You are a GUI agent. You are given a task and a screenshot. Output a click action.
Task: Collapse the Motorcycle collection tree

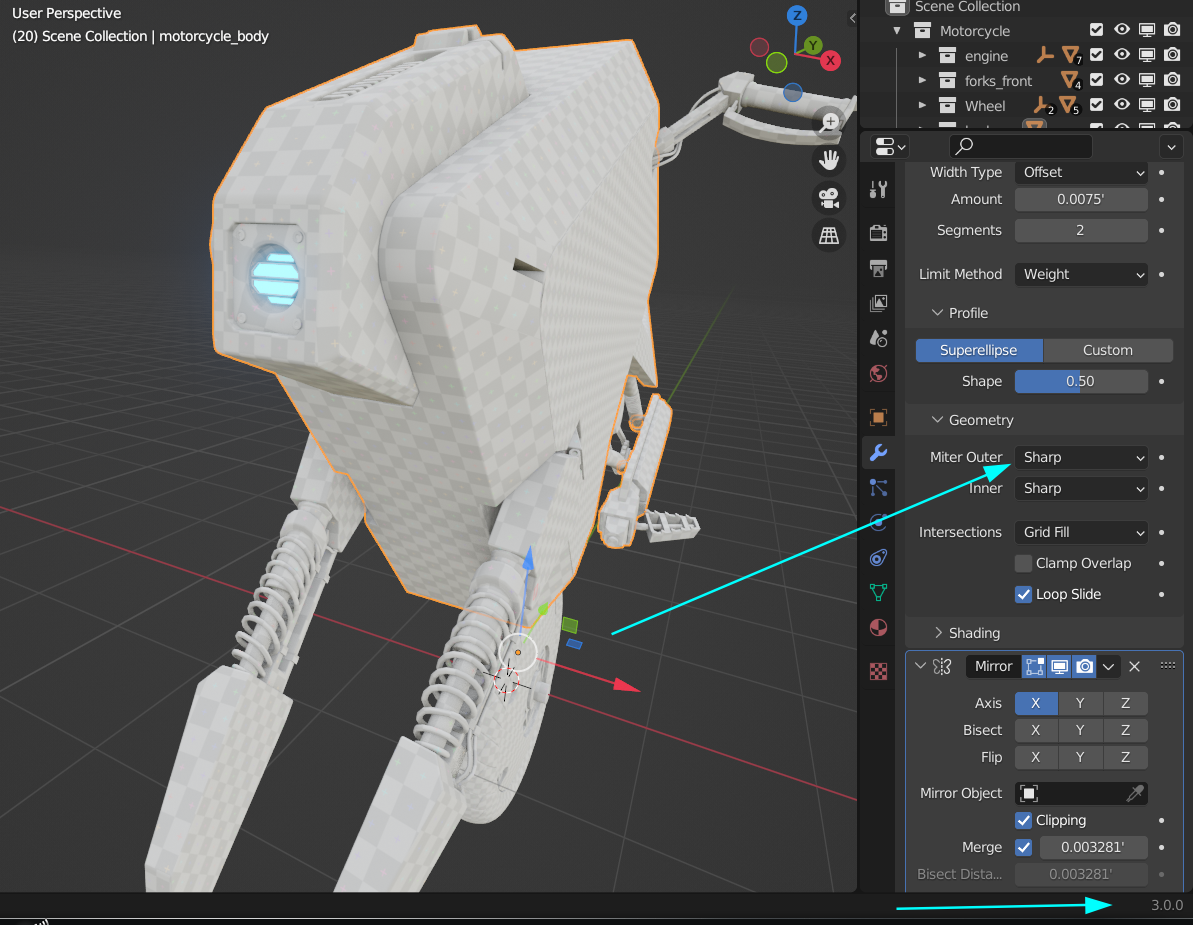click(x=897, y=30)
